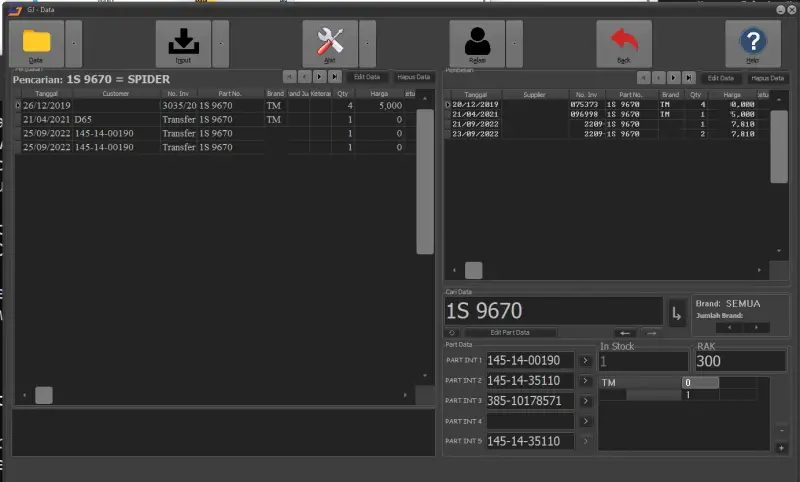
Task: Expand arrow next to PART INT 4
Action: pos(586,421)
